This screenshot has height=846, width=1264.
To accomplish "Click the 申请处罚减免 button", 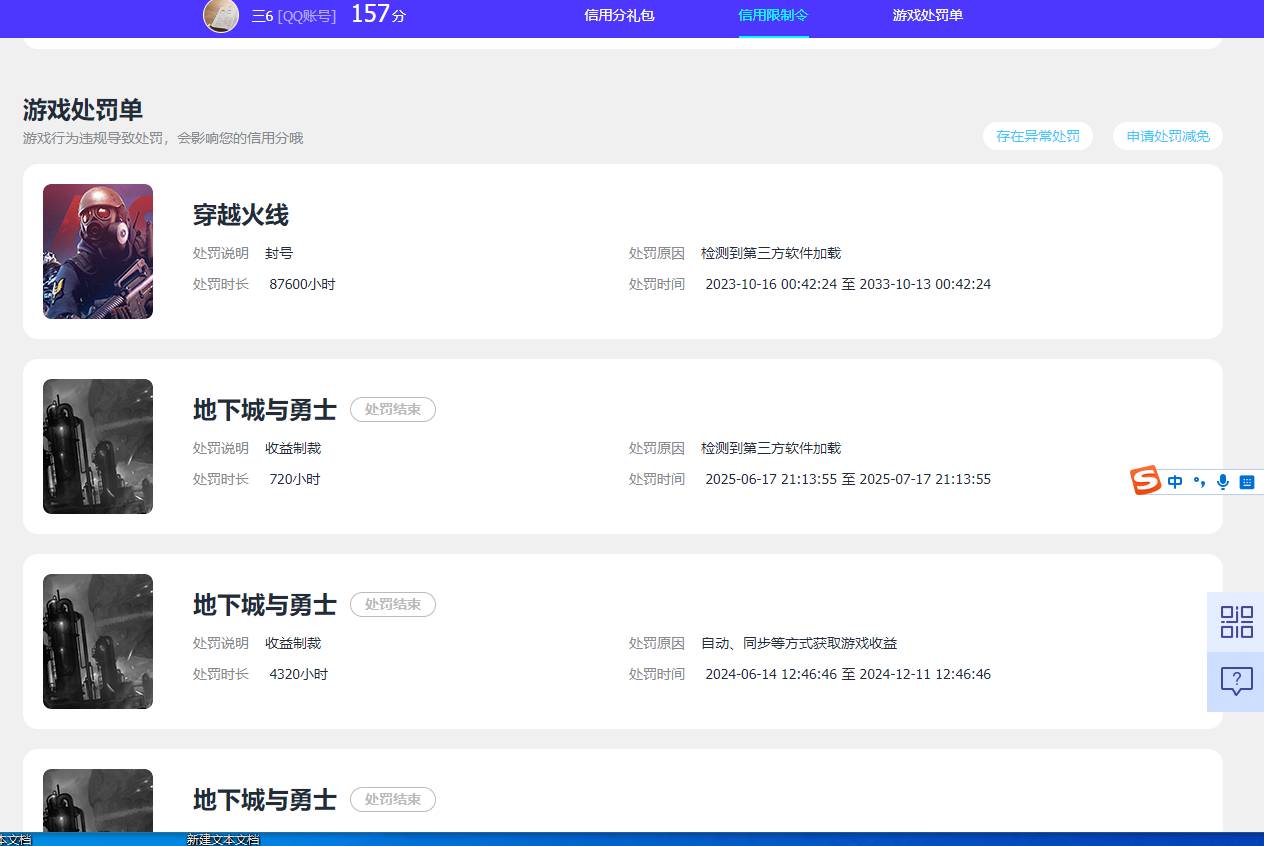I will pos(1167,136).
